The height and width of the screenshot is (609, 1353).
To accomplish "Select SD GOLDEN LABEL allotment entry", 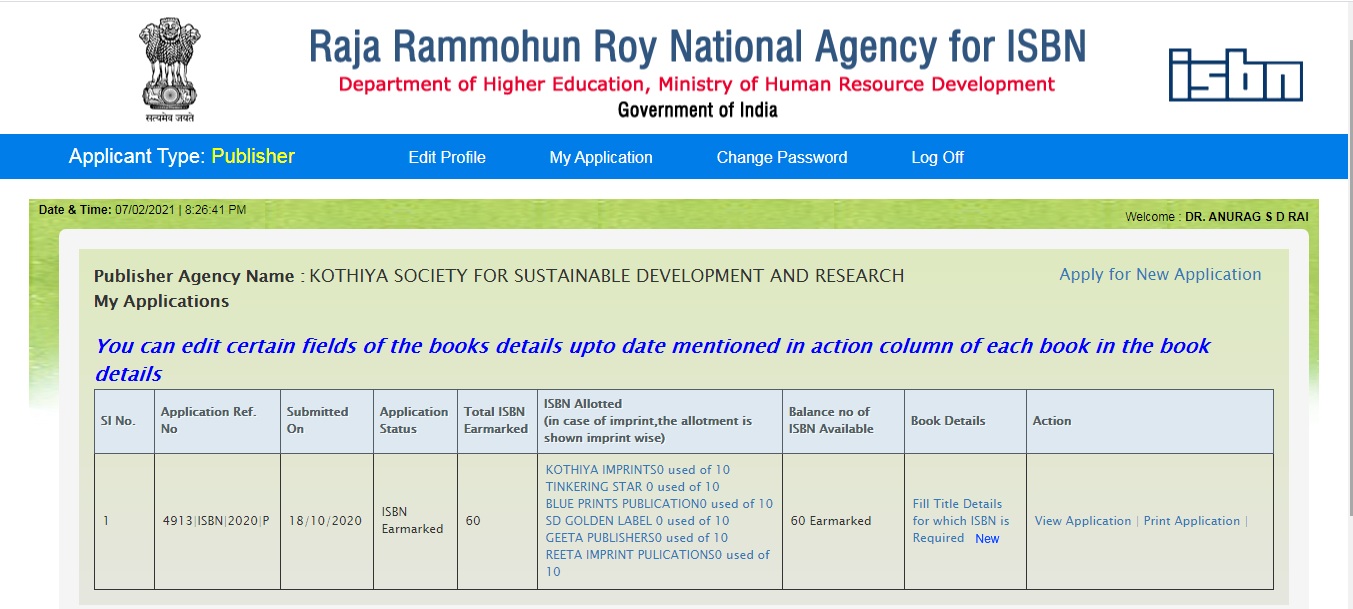I will [637, 521].
